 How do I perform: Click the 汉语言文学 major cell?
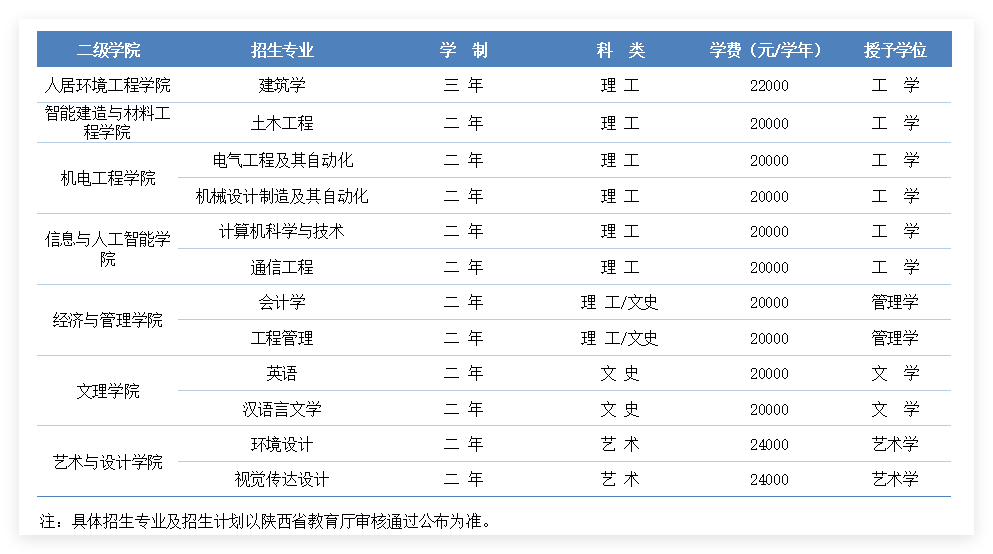[x=282, y=409]
